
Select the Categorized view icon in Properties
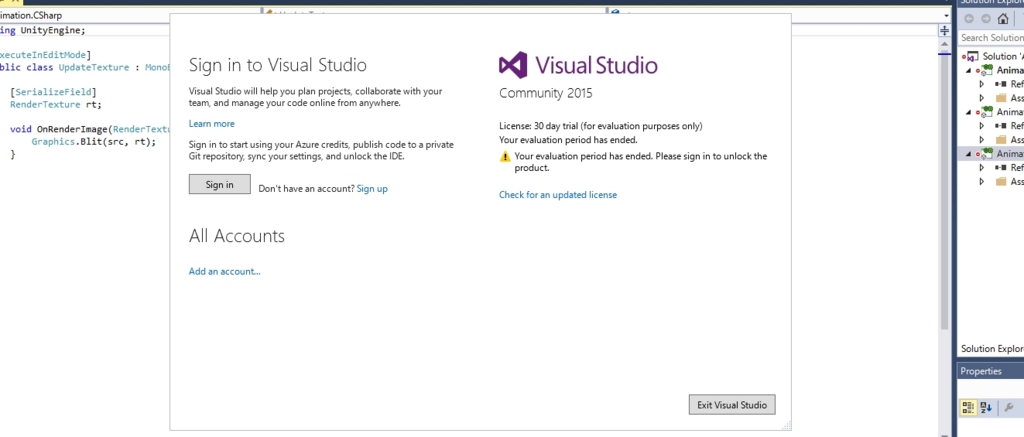pos(968,407)
